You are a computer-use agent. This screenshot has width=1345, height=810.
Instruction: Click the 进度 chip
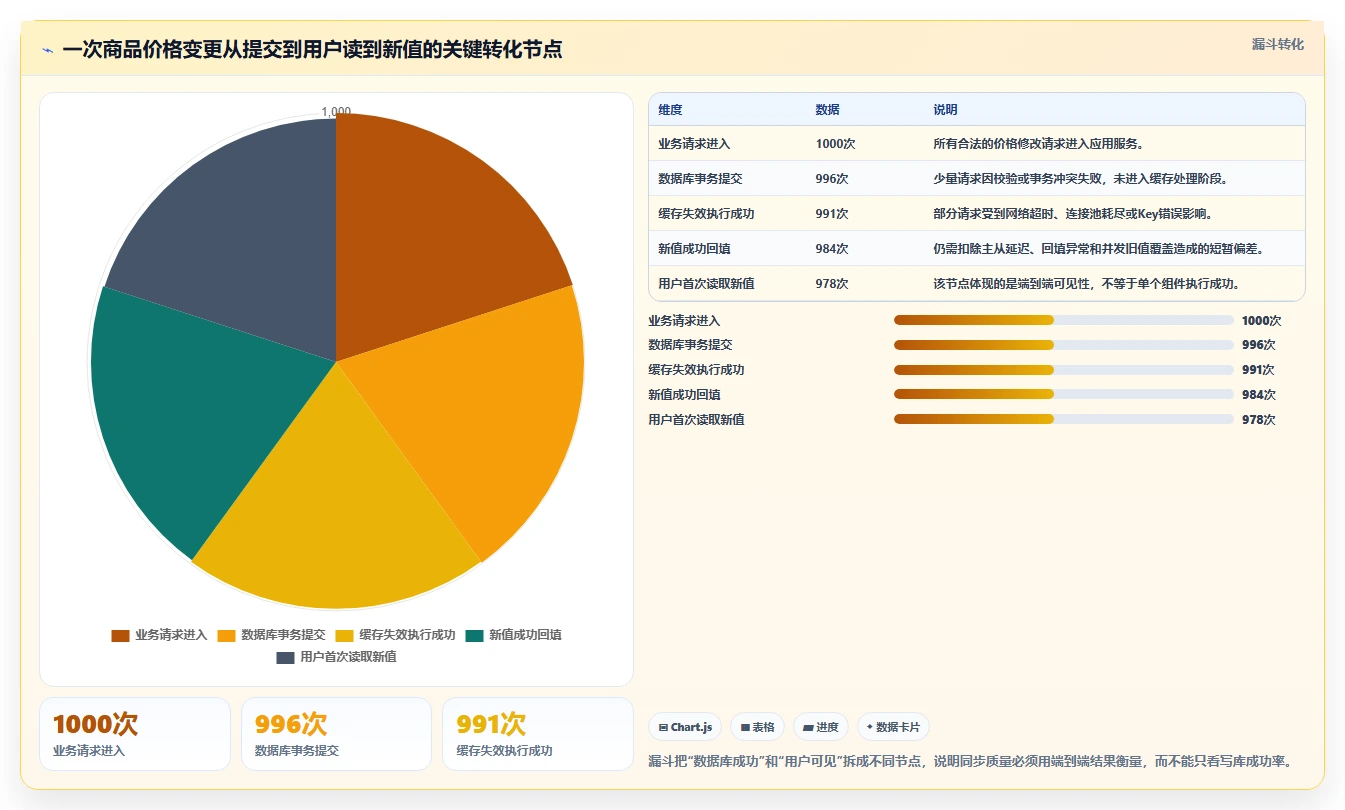[x=820, y=727]
